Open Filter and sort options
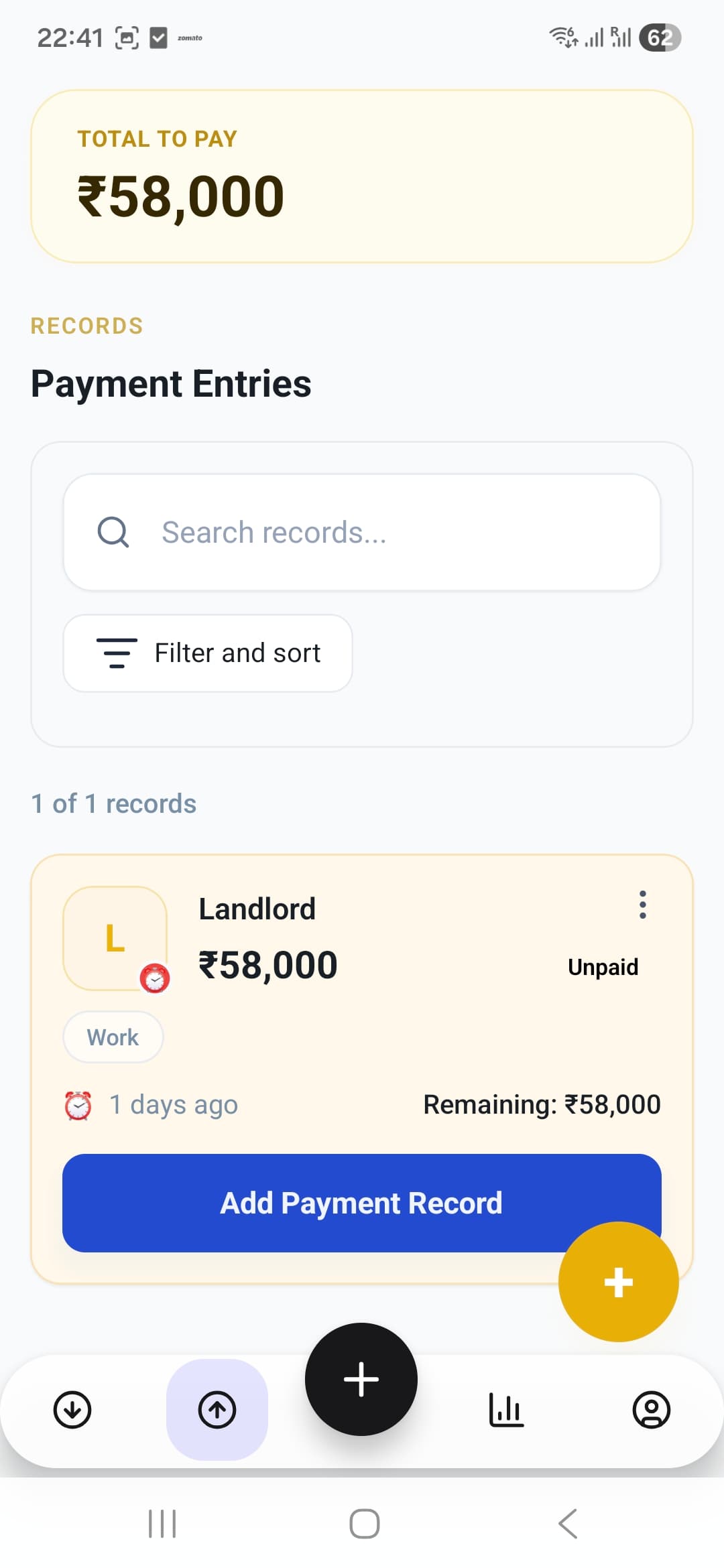 208,653
